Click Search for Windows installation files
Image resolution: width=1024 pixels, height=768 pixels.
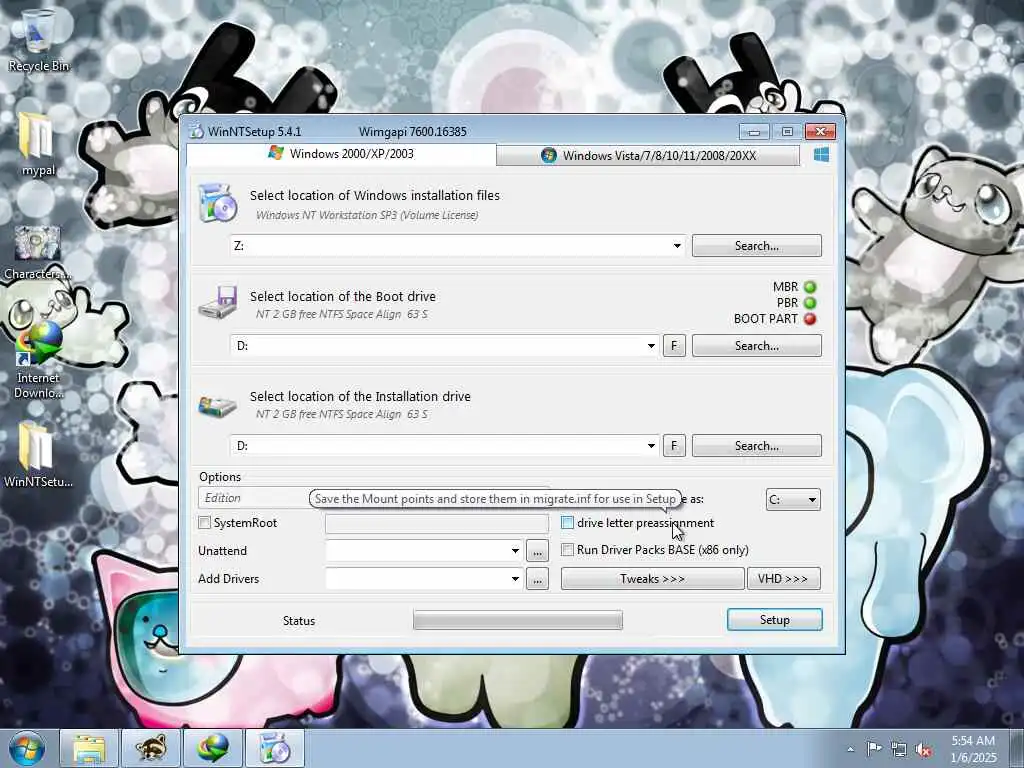[x=757, y=246]
